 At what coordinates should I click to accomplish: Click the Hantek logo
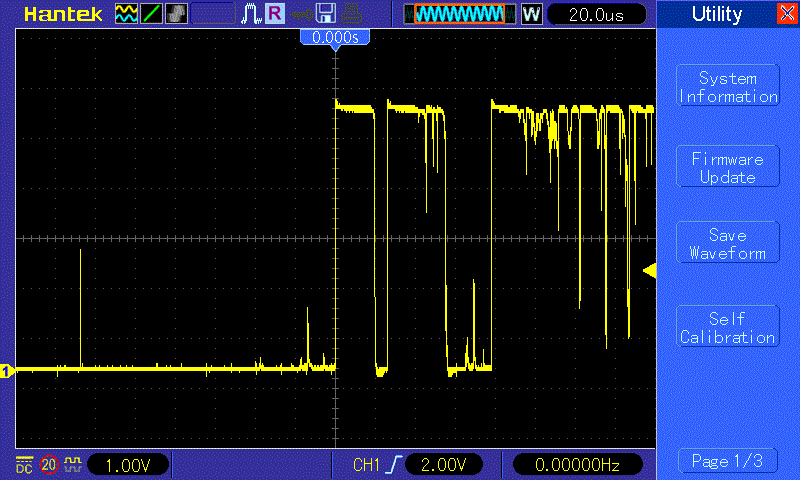click(x=63, y=14)
